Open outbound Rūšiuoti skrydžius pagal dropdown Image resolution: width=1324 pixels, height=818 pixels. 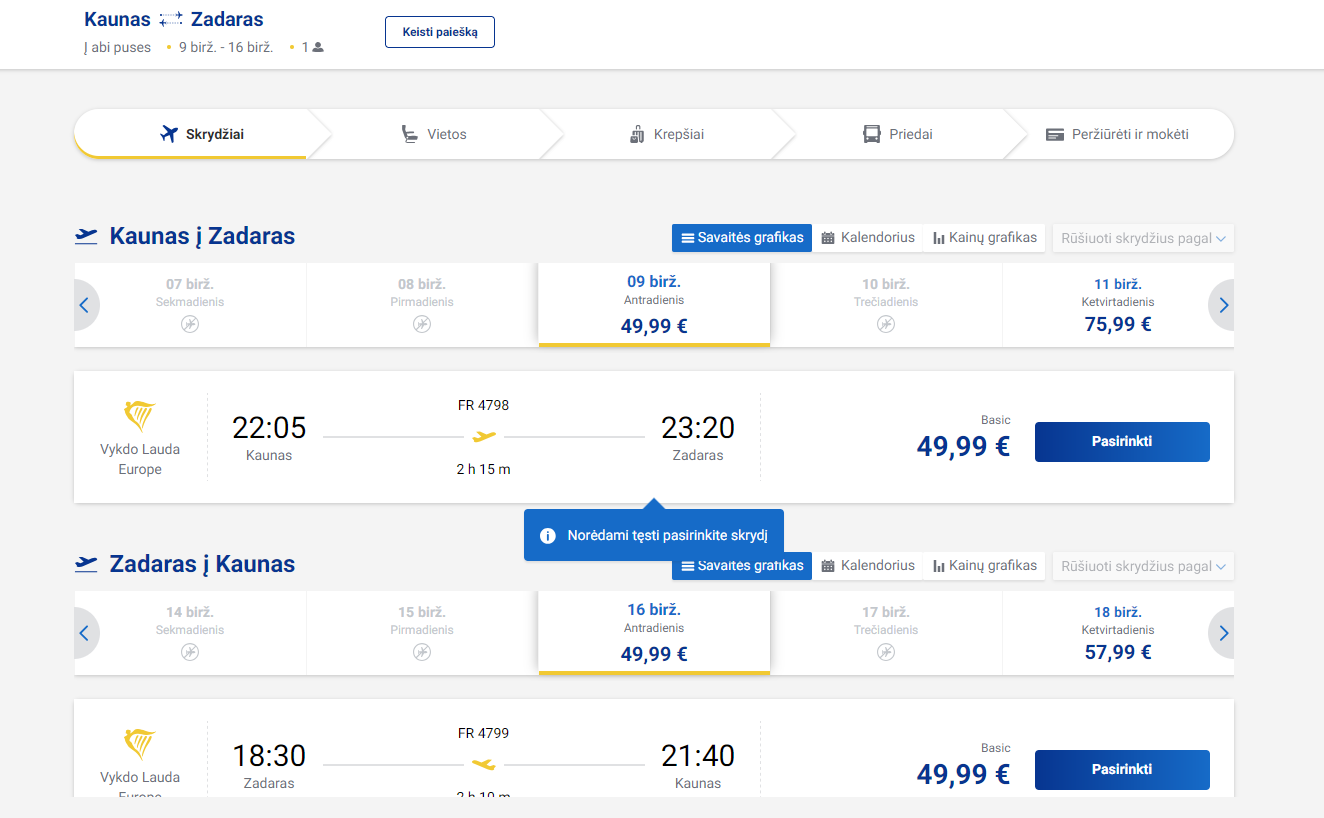pos(1143,238)
